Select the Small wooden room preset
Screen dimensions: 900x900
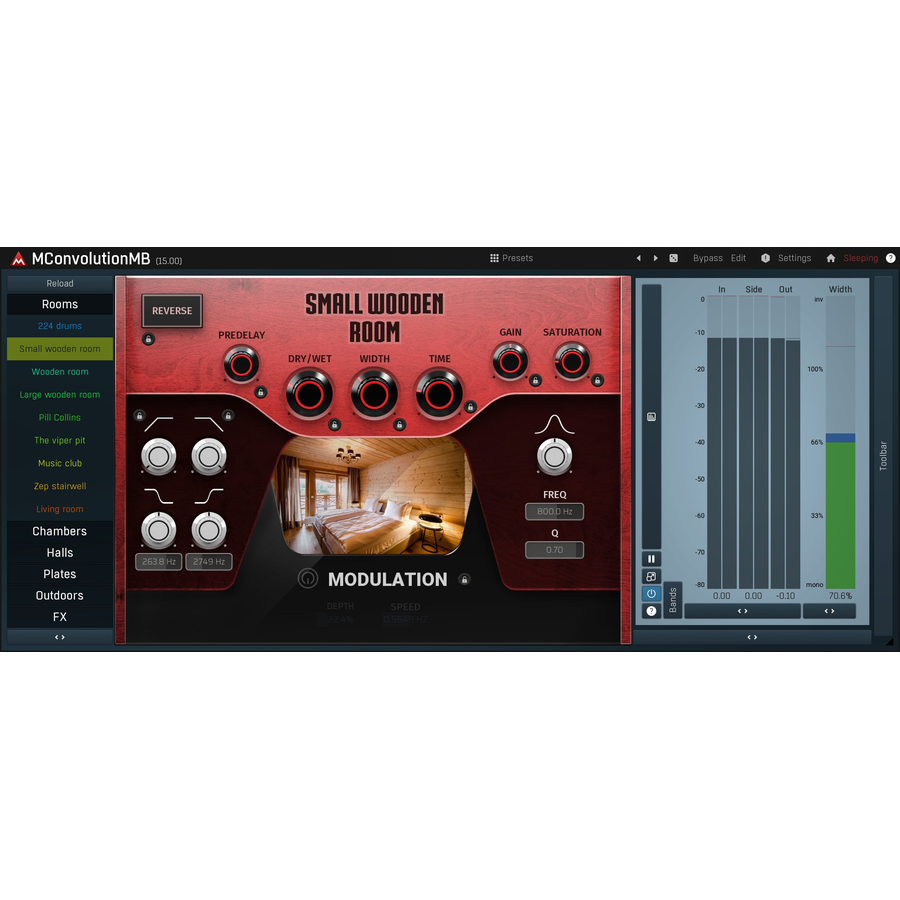pyautogui.click(x=60, y=349)
